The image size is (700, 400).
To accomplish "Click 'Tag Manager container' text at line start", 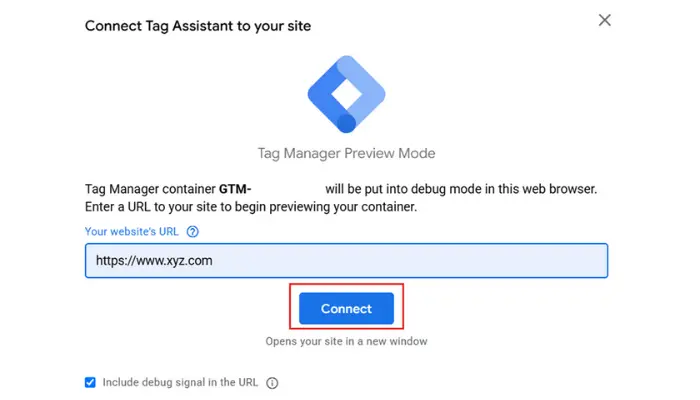I will tap(150, 188).
